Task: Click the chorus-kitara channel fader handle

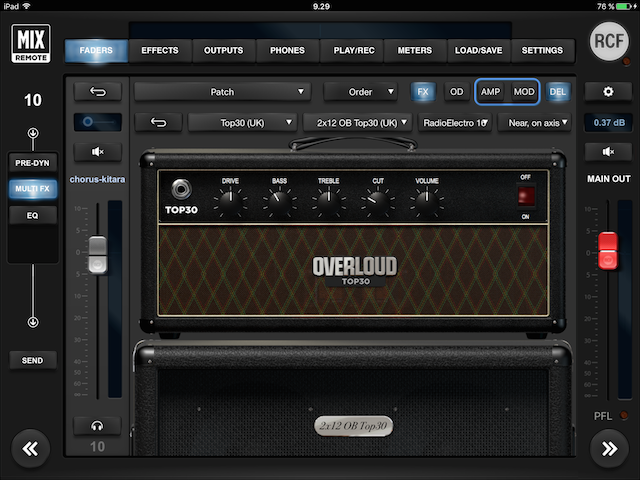Action: click(98, 255)
